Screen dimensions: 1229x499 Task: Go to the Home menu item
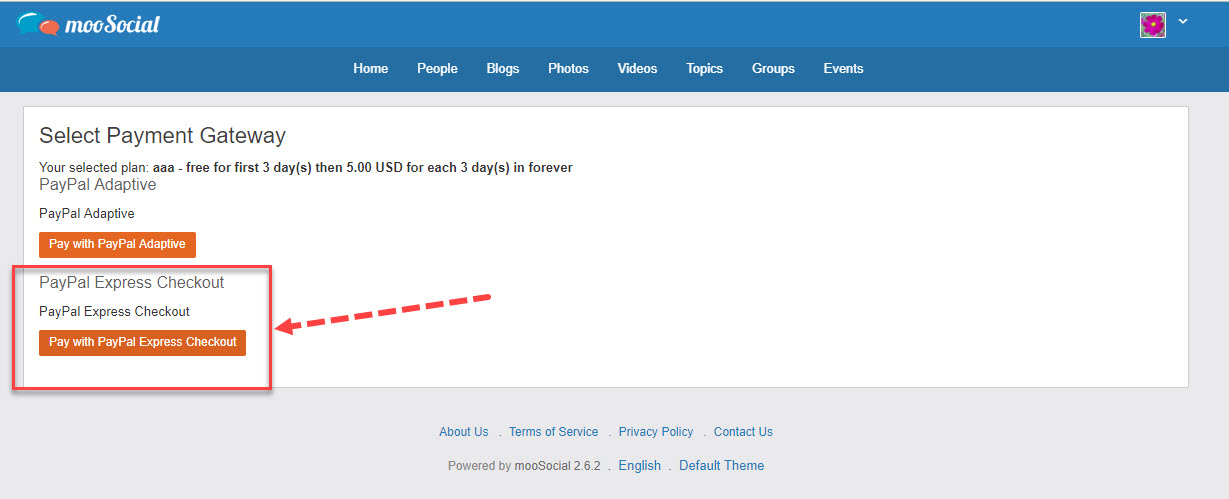[x=371, y=69]
